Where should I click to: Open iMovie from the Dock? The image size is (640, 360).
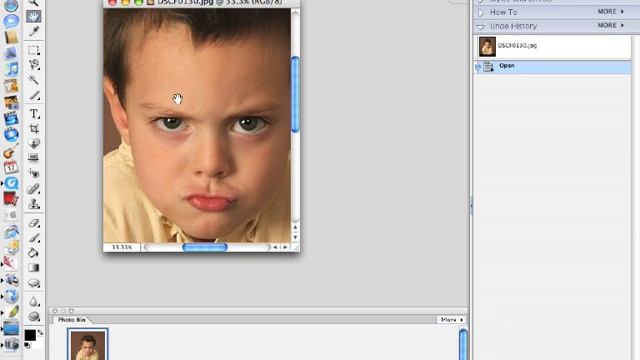[11, 119]
